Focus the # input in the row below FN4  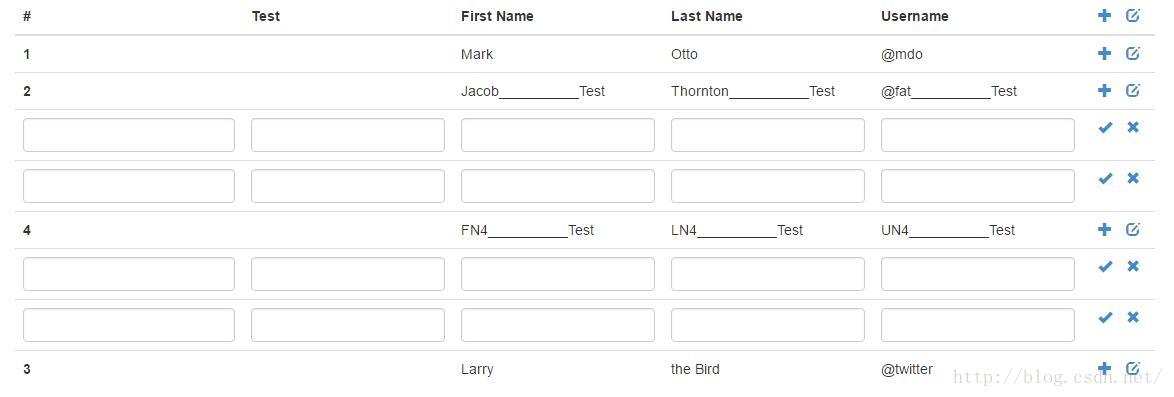point(129,274)
